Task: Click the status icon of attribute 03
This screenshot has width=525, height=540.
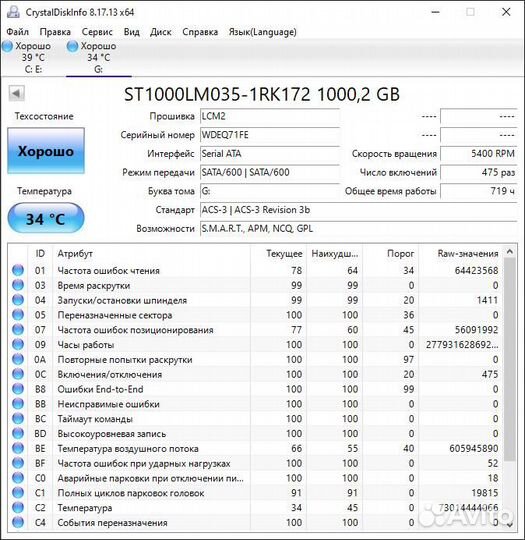Action: 18,285
